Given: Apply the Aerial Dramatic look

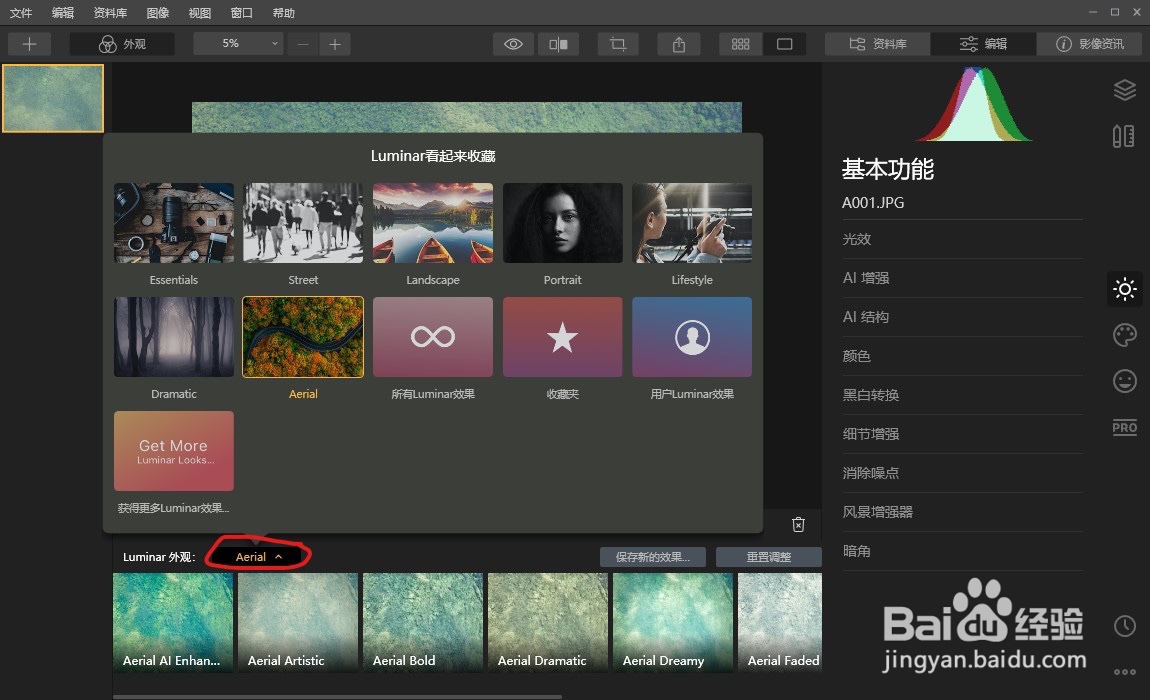Looking at the screenshot, I should tap(548, 622).
